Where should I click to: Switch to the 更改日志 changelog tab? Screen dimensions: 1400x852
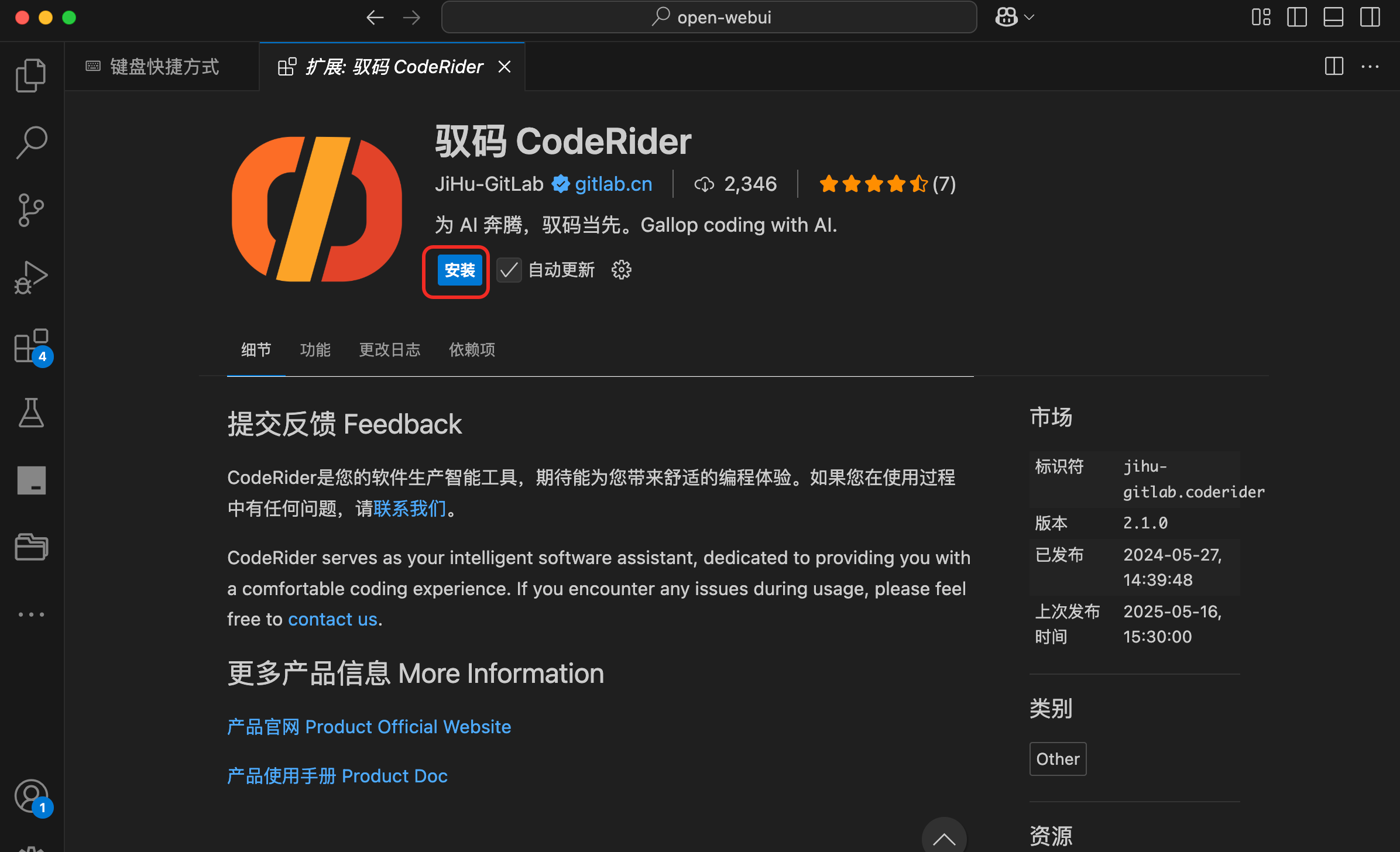(389, 349)
